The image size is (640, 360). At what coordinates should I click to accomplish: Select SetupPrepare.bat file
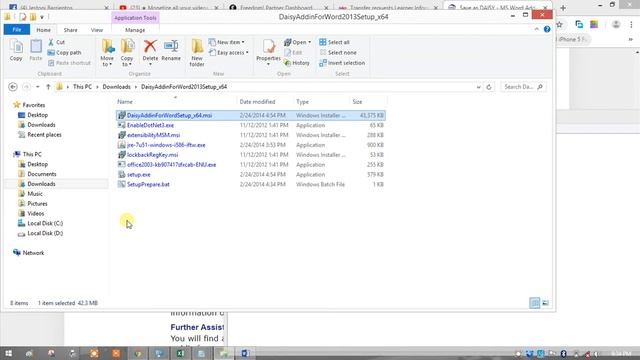tap(251, 184)
